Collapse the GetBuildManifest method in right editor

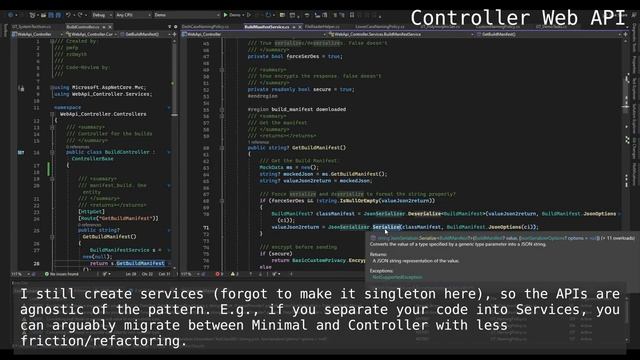click(222, 148)
